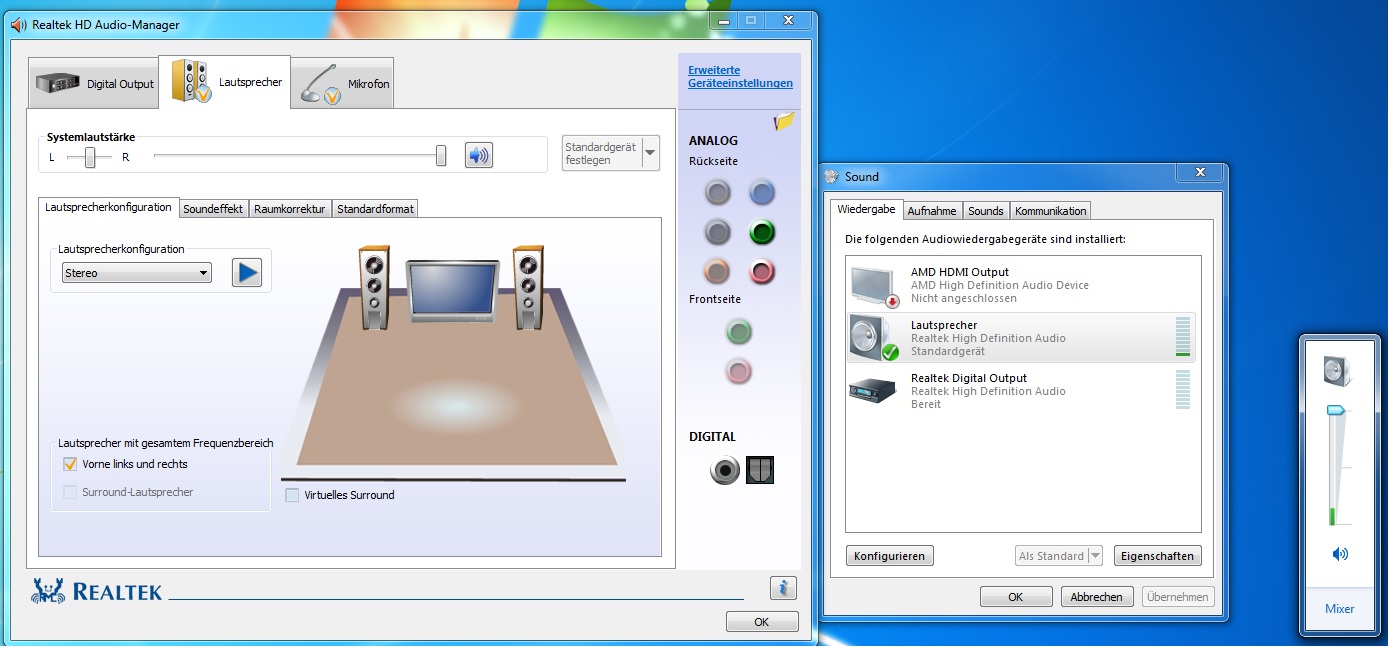Viewport: 1388px width, 648px height.
Task: Toggle the Surround-Lautsprecher checkbox
Action: pos(70,492)
